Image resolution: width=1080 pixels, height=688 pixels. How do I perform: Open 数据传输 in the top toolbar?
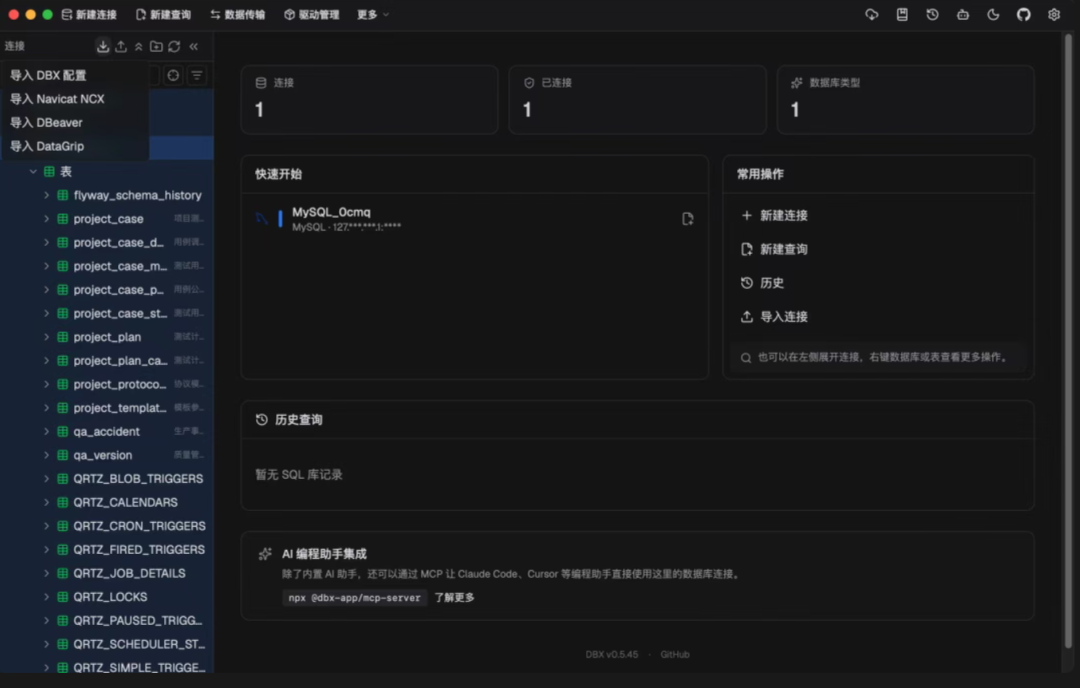238,14
